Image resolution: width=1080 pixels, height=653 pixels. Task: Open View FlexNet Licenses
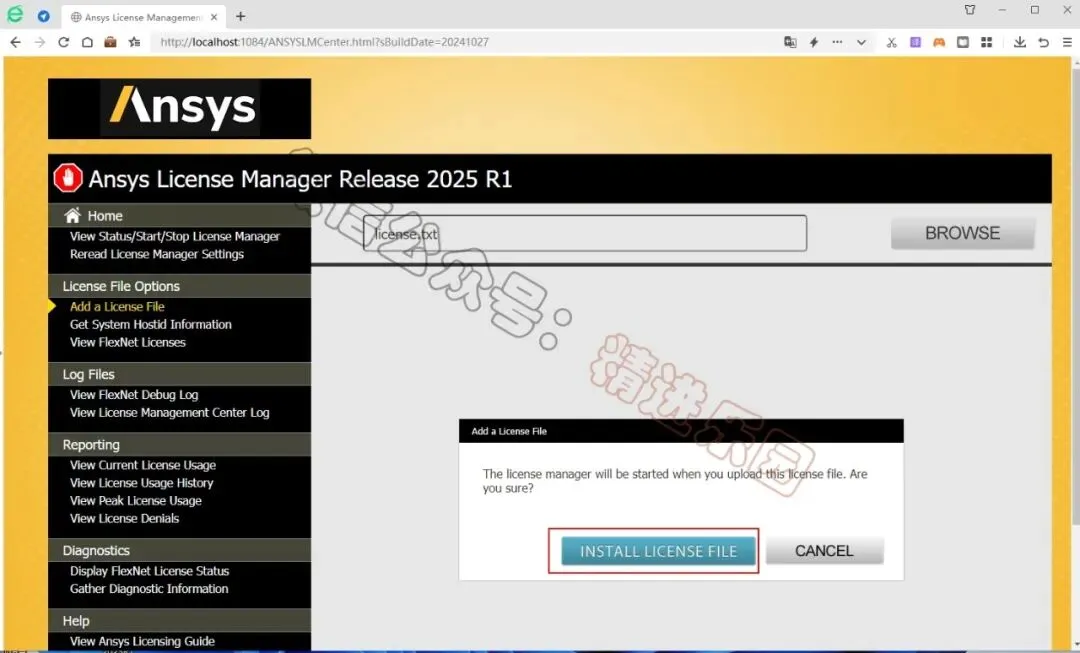point(127,342)
